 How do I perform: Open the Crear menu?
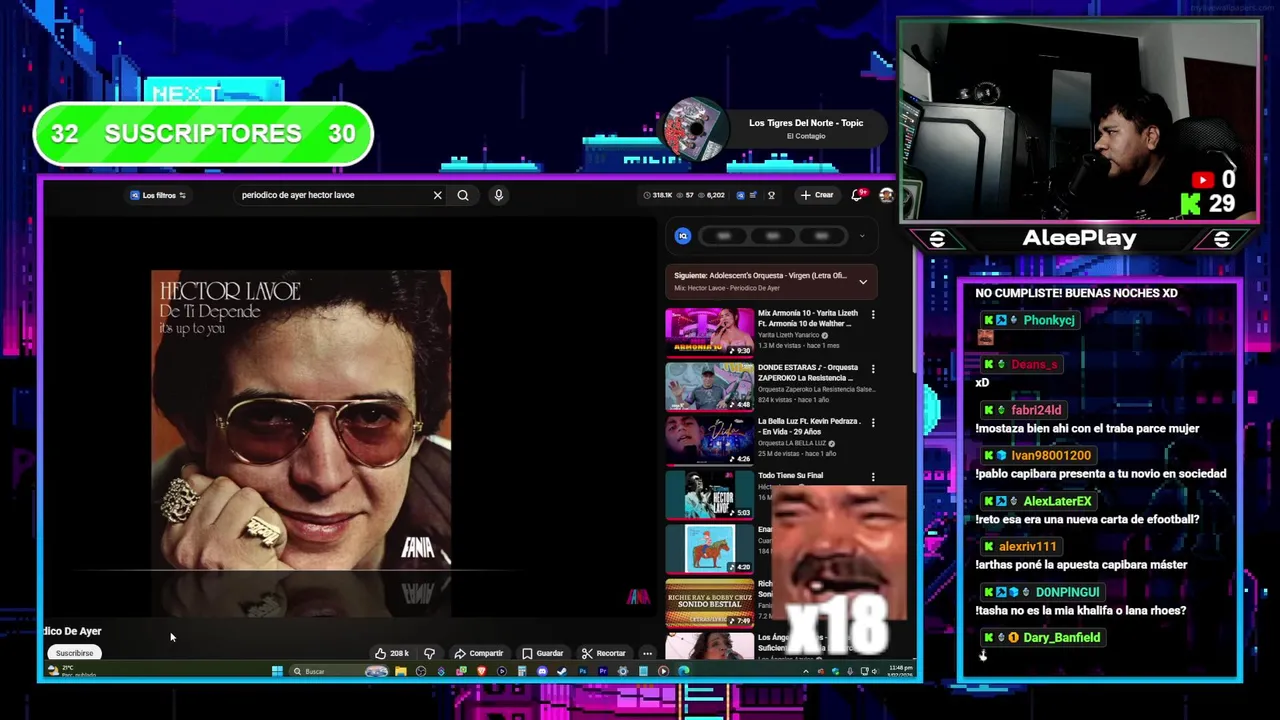tap(817, 195)
